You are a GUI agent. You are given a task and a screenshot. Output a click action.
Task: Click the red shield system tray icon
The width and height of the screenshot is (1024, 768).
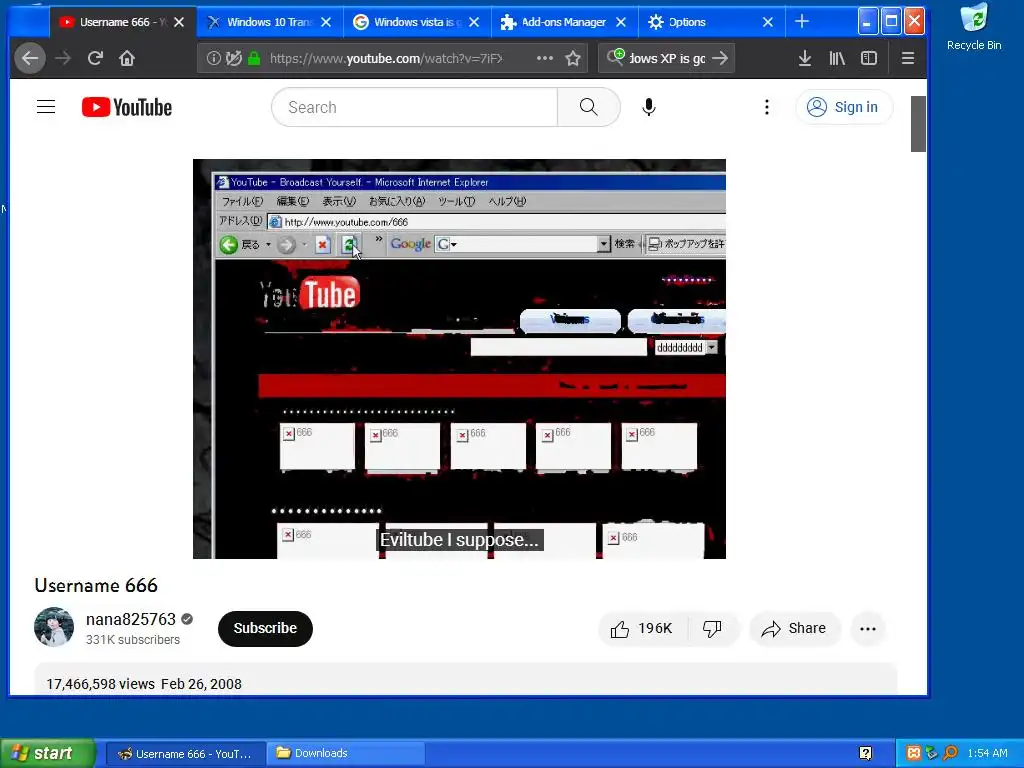tap(914, 753)
